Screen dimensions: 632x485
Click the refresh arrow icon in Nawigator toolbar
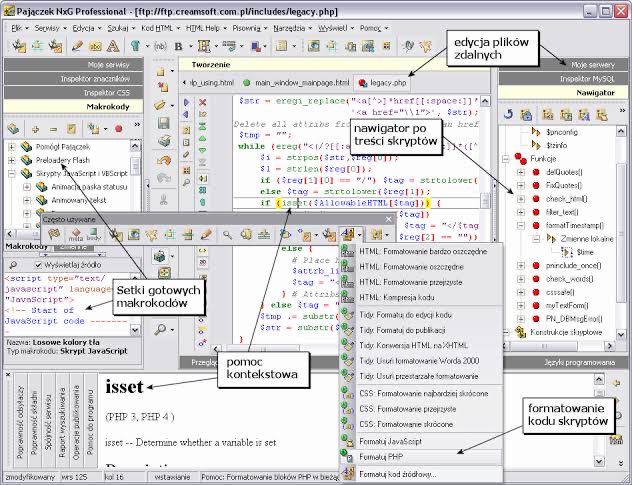point(508,115)
